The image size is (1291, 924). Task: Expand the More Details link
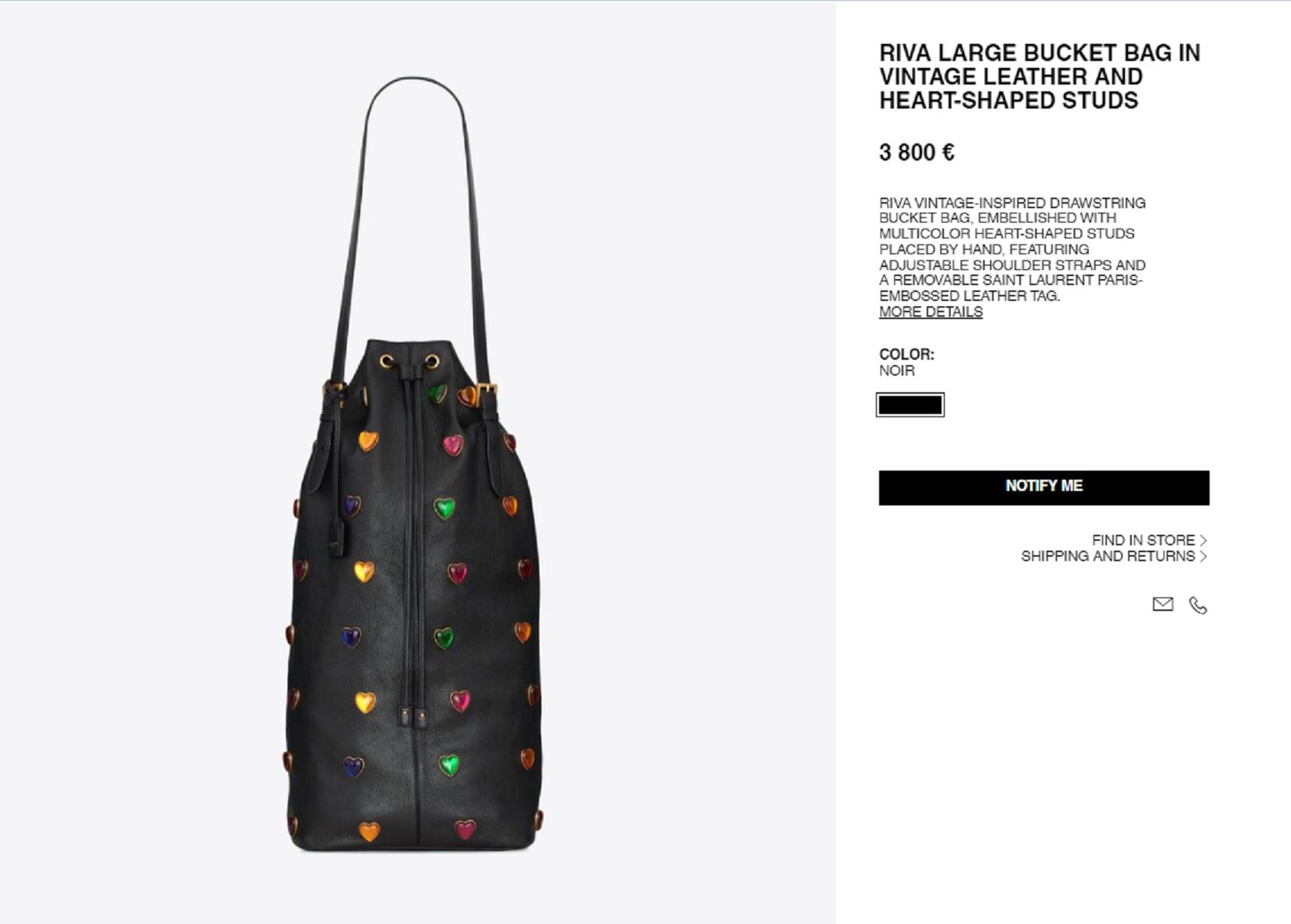(930, 312)
